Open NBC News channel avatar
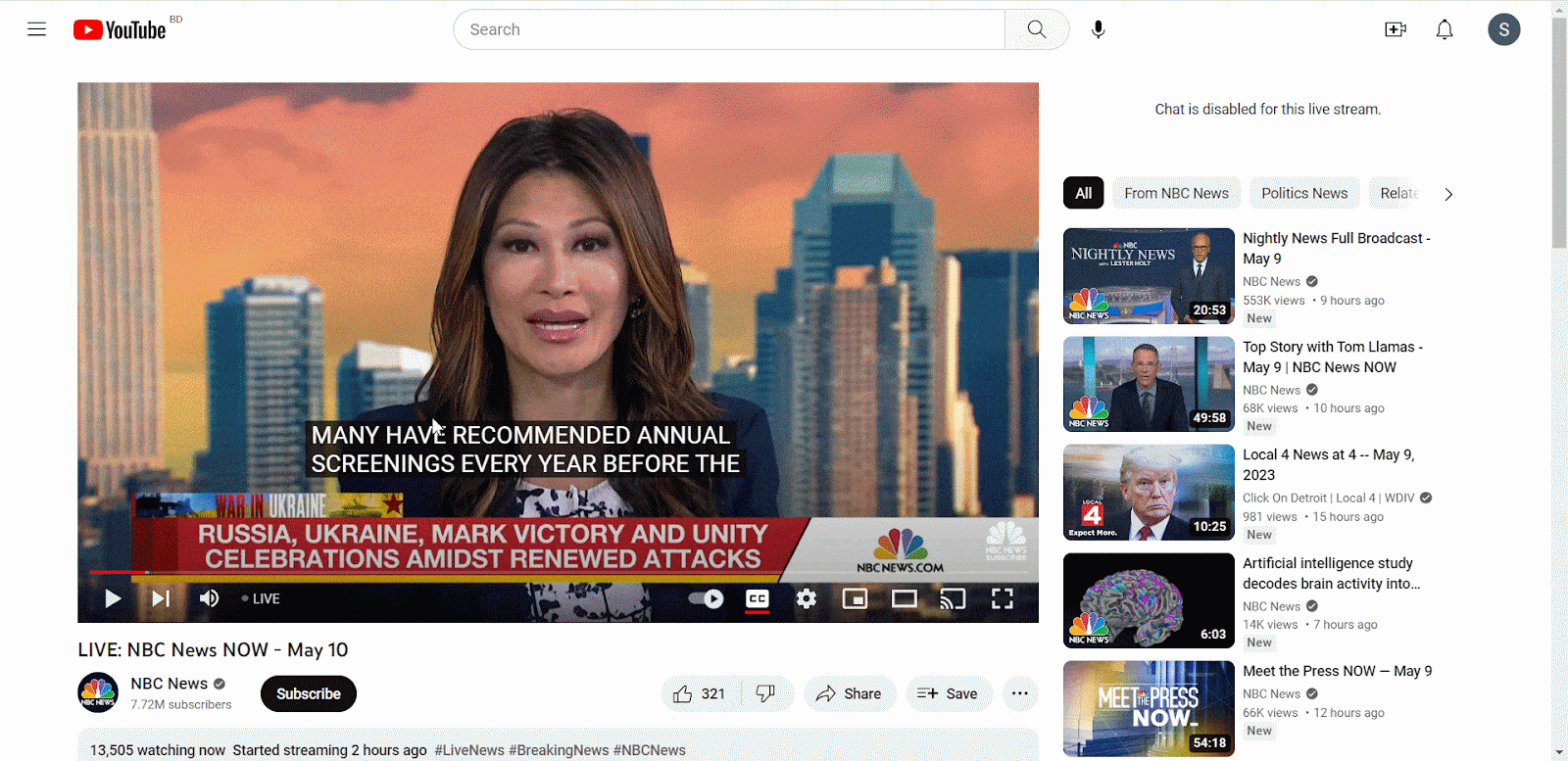 pos(98,692)
